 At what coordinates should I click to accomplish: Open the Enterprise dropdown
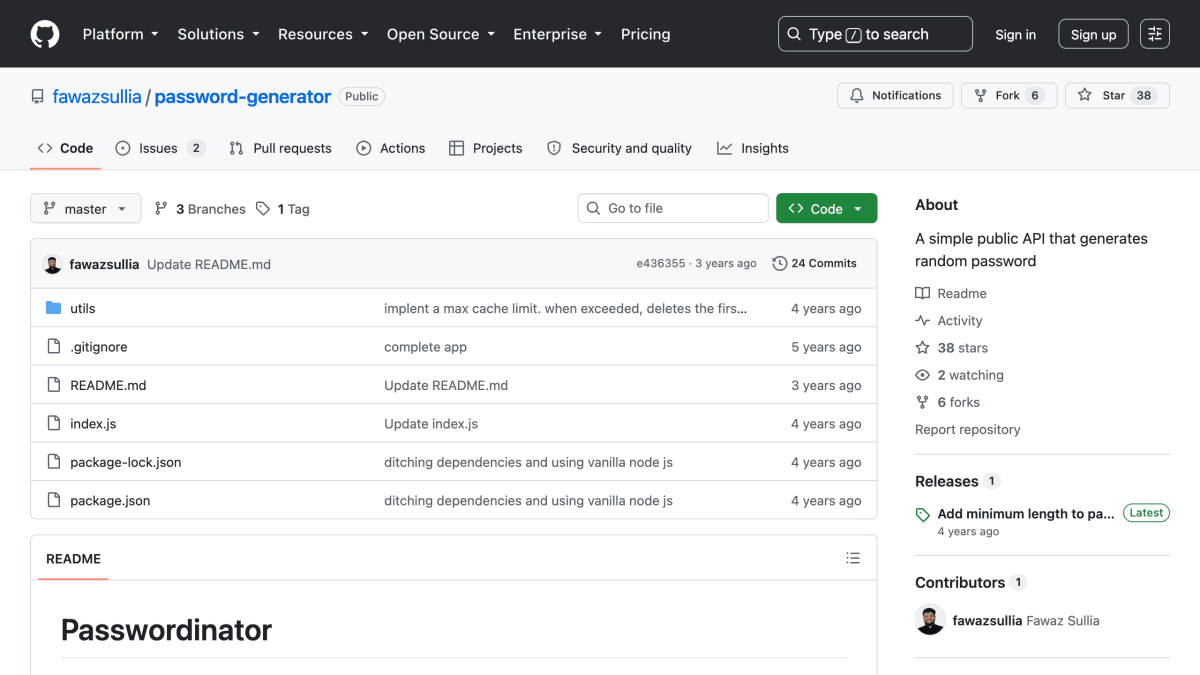click(x=557, y=34)
